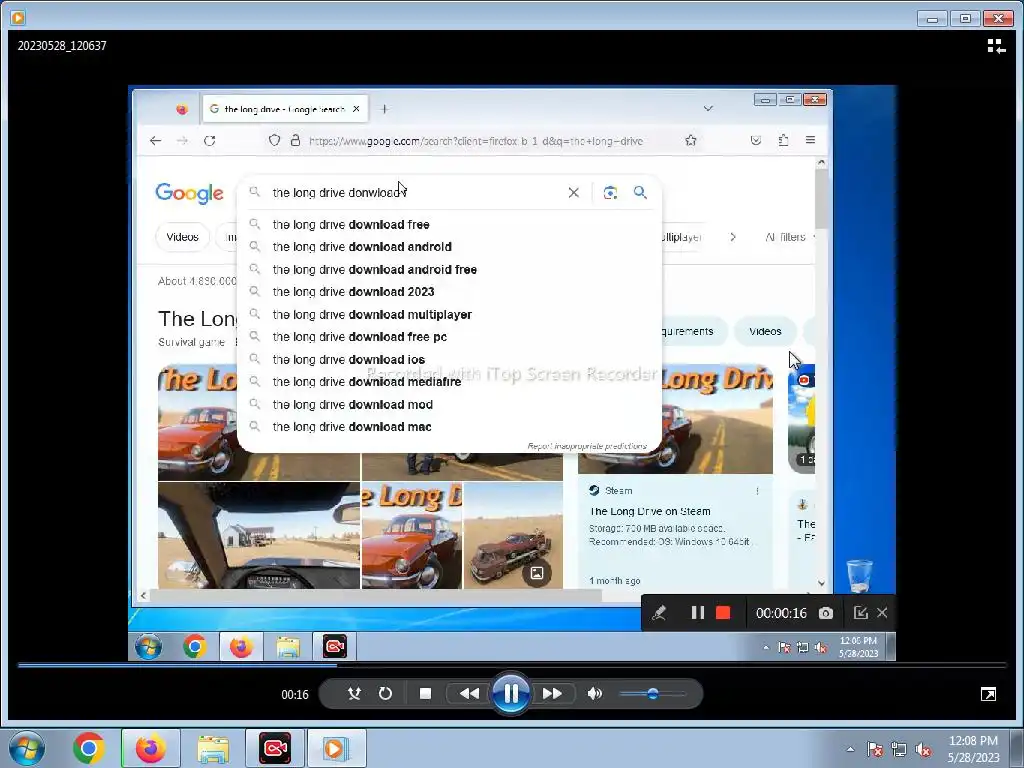
Task: Choose 'the long drive download 2023' suggestion
Action: tap(449, 292)
